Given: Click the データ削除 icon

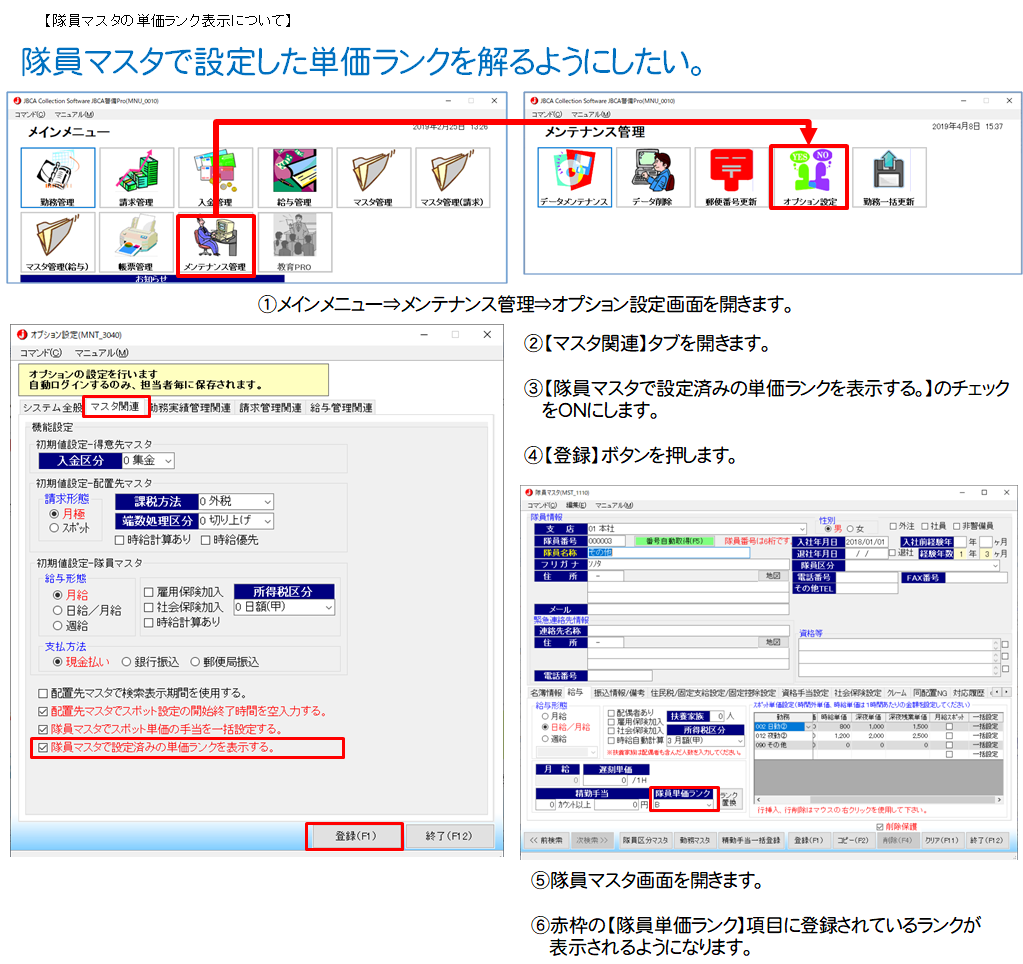Looking at the screenshot, I should point(652,177).
